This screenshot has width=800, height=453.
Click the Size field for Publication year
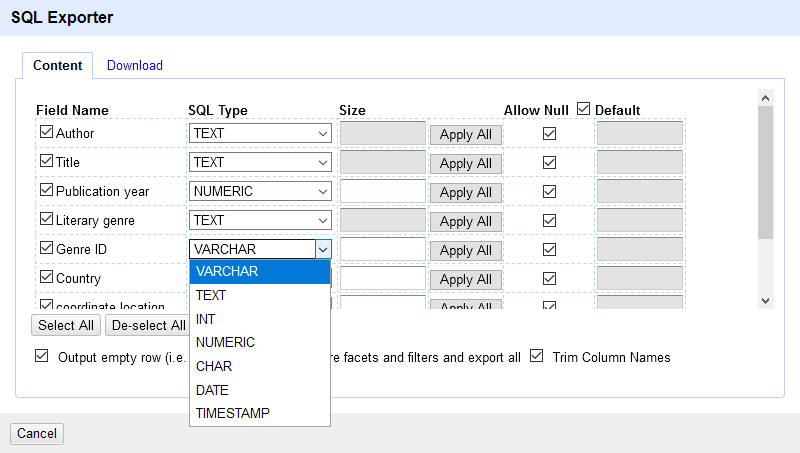pos(383,191)
